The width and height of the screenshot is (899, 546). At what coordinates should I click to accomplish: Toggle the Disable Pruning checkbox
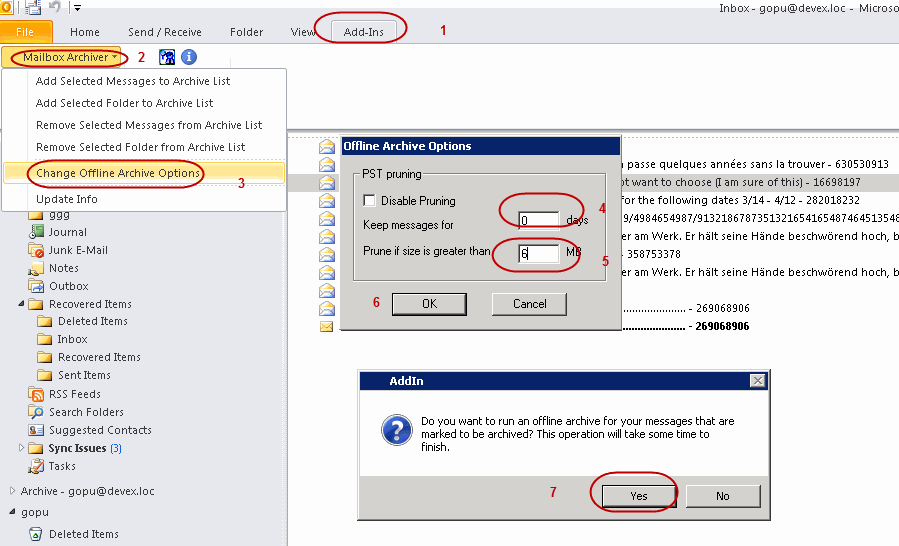[369, 201]
